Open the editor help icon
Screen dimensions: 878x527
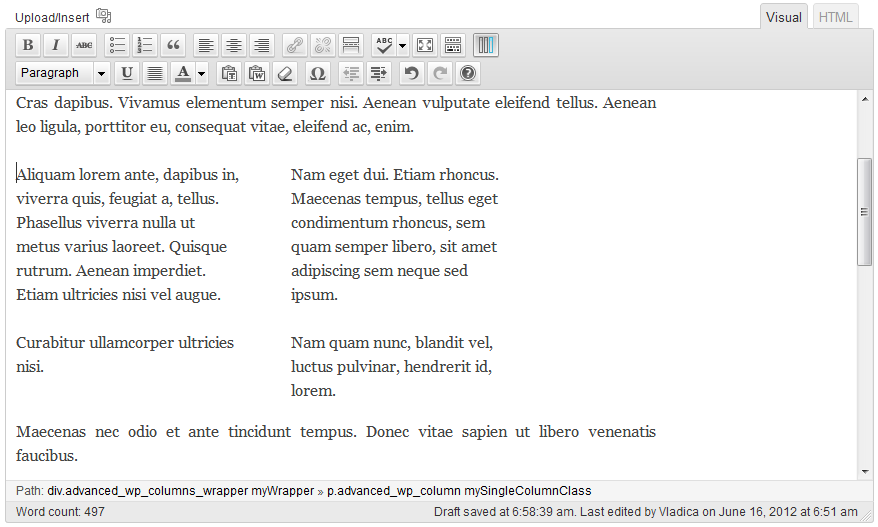(x=467, y=73)
